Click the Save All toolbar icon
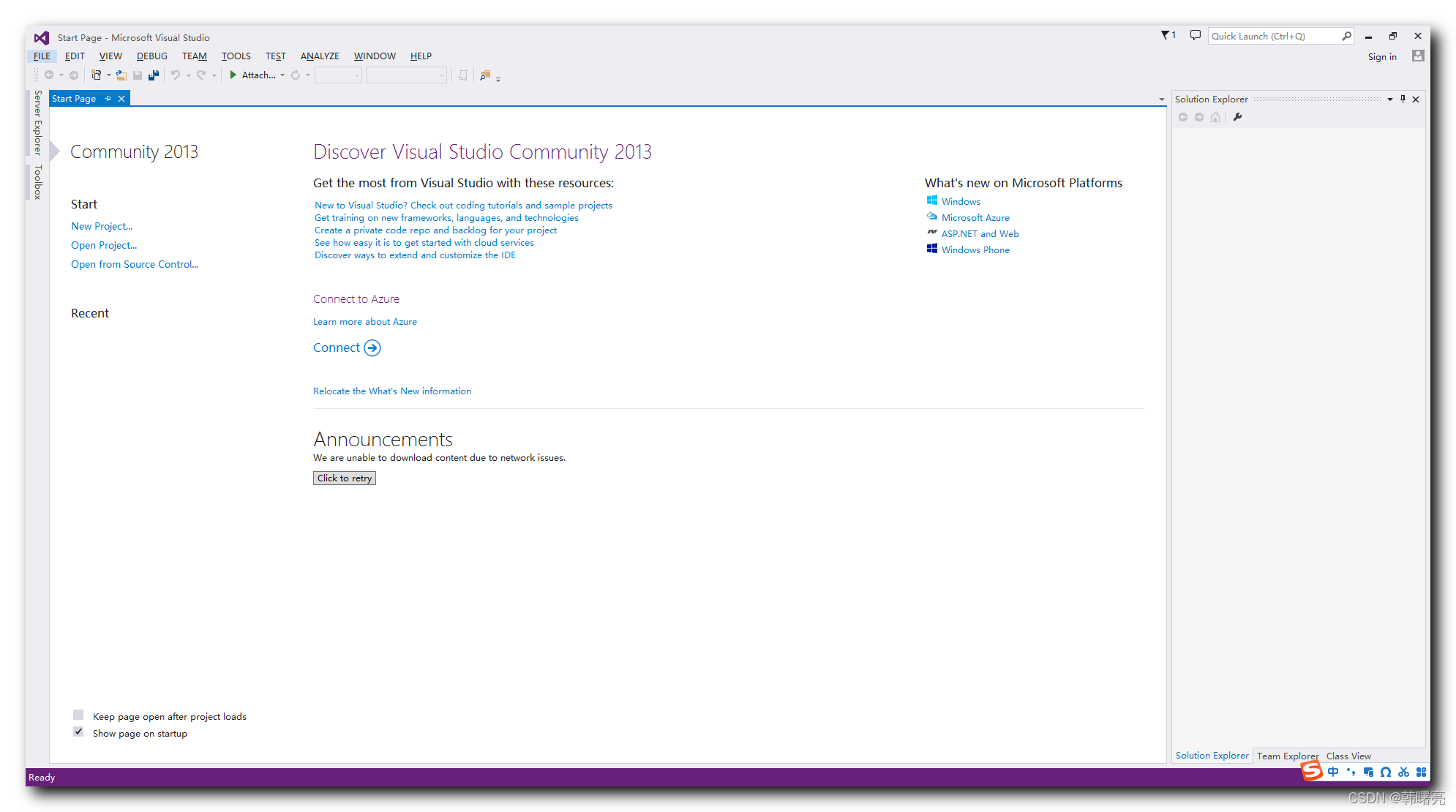This screenshot has height=812, width=1456. 154,75
